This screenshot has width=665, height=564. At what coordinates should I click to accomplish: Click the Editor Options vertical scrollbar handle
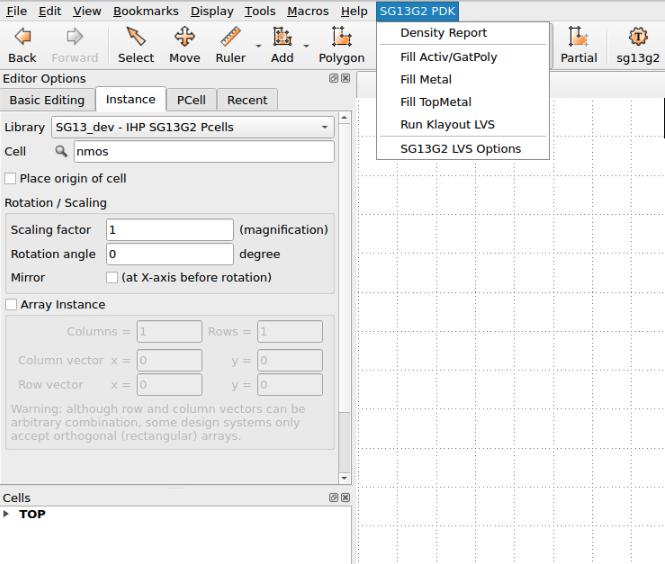[x=344, y=267]
